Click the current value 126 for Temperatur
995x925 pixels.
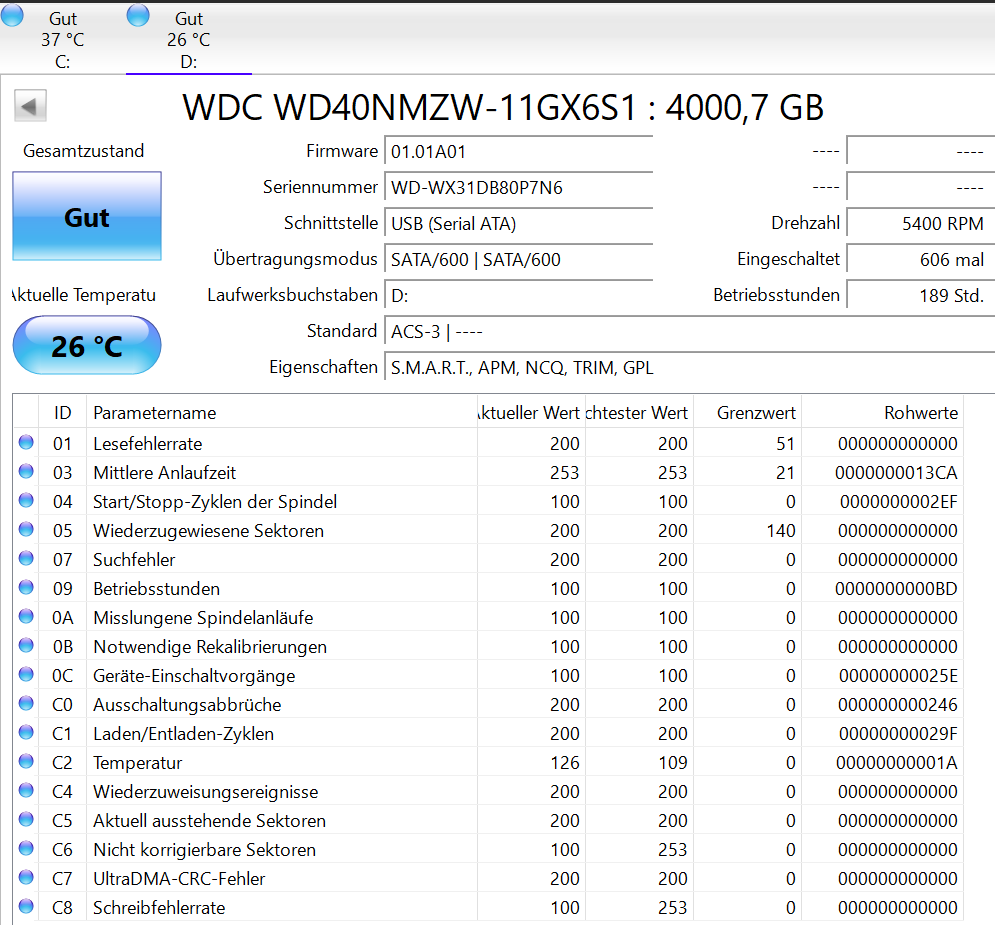[x=565, y=763]
